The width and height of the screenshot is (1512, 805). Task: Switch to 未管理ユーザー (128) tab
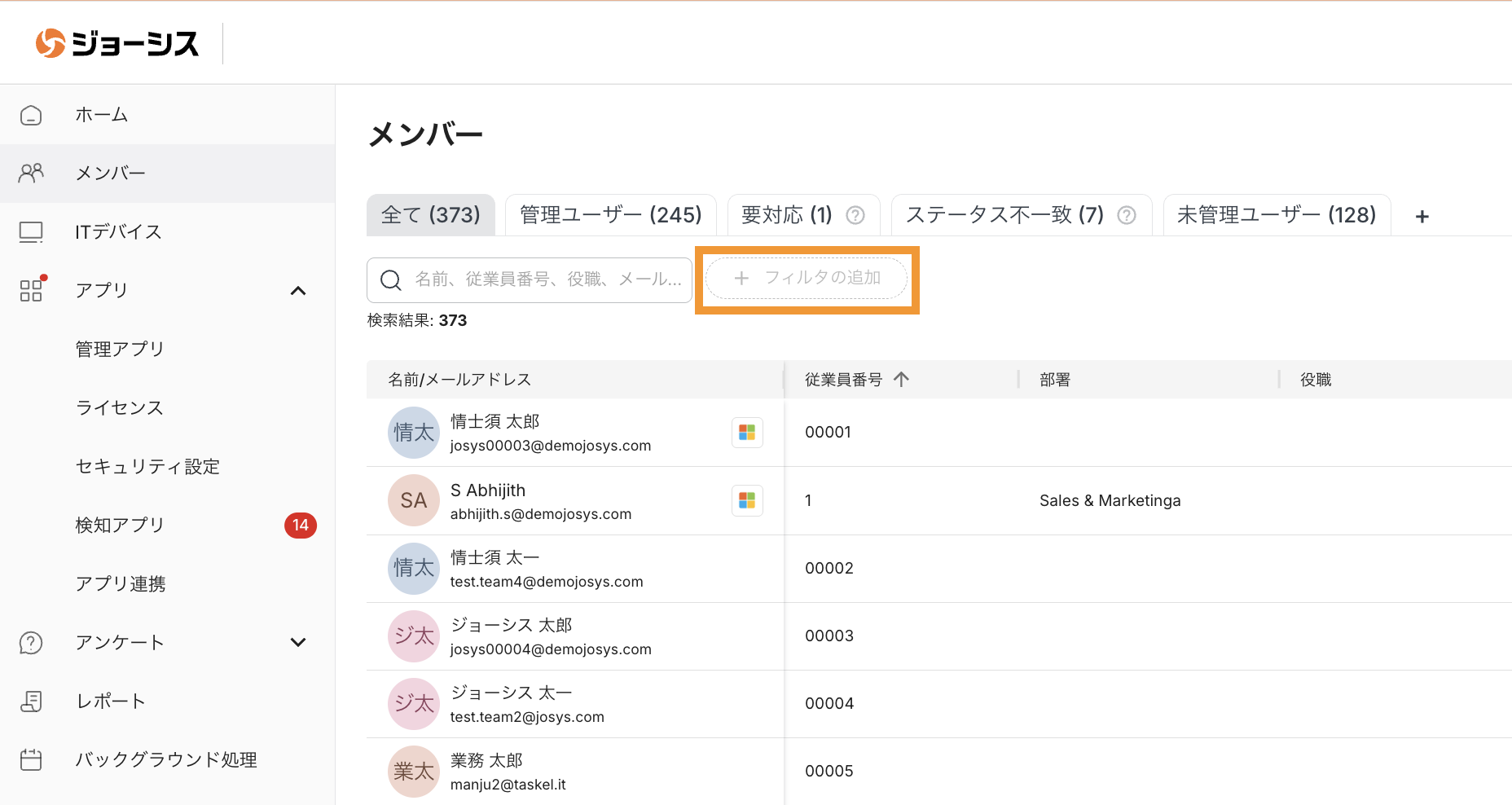coord(1276,215)
